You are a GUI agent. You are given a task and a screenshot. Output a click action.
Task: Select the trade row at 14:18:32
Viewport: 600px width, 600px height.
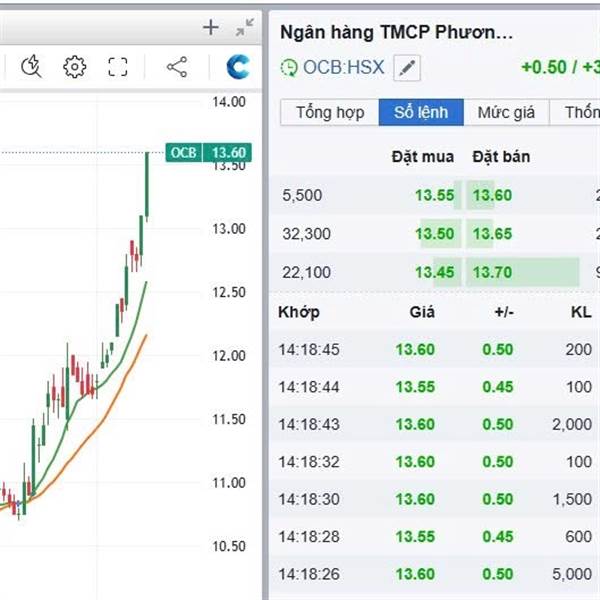[434, 462]
